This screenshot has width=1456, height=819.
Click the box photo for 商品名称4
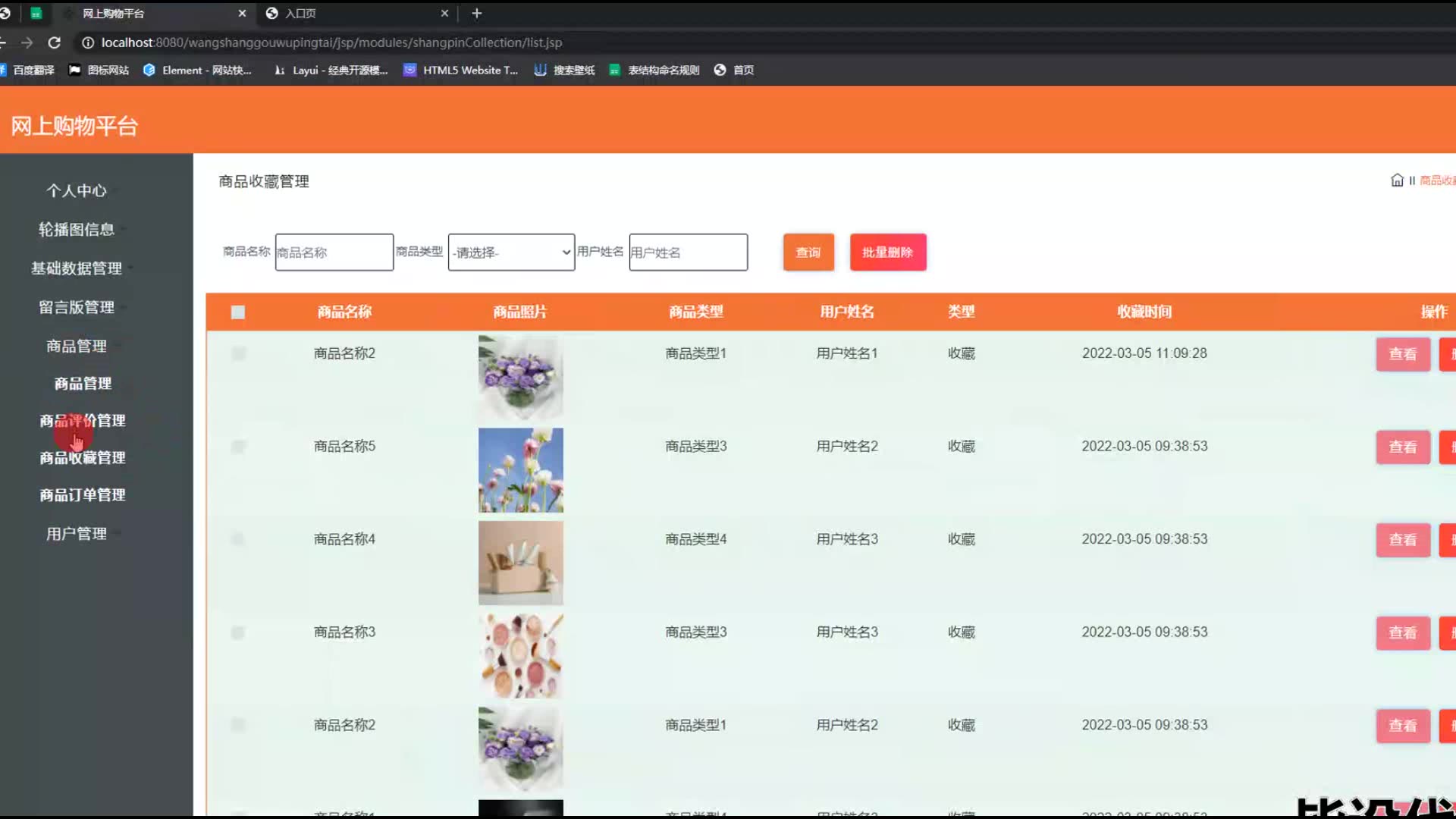click(x=521, y=563)
